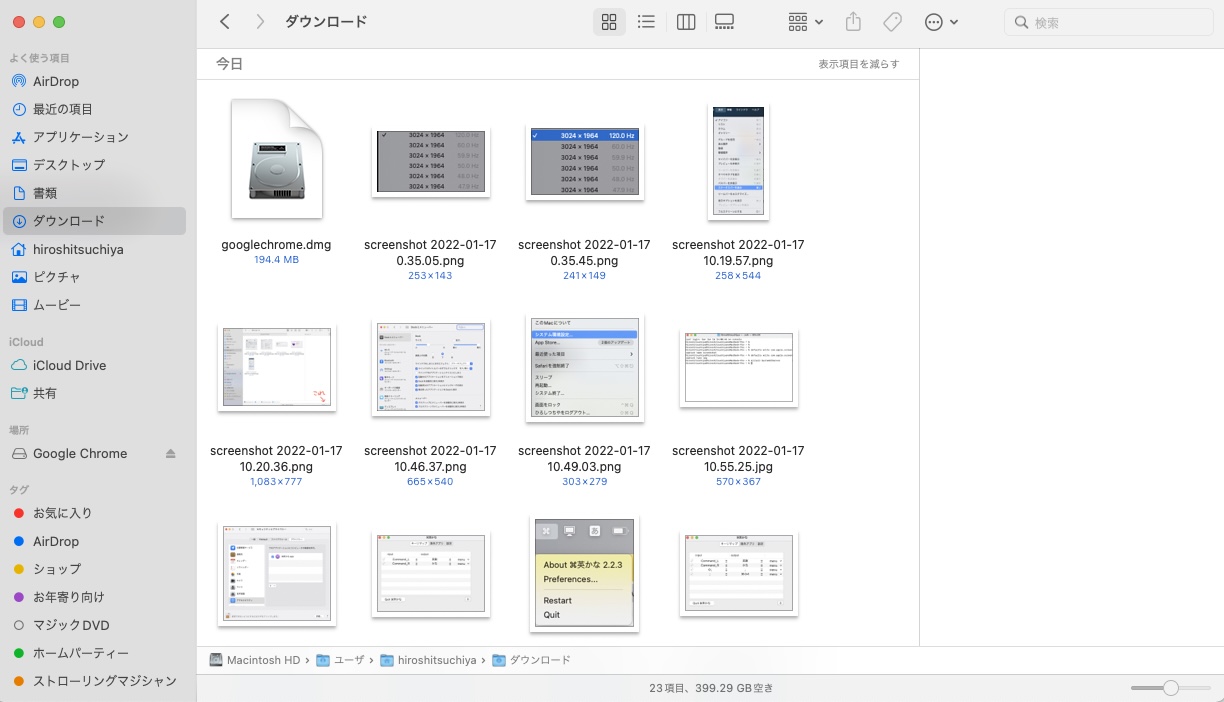Screen dimensions: 1224x702
Task: Open iCloud Drive in the sidebar
Action: point(69,366)
